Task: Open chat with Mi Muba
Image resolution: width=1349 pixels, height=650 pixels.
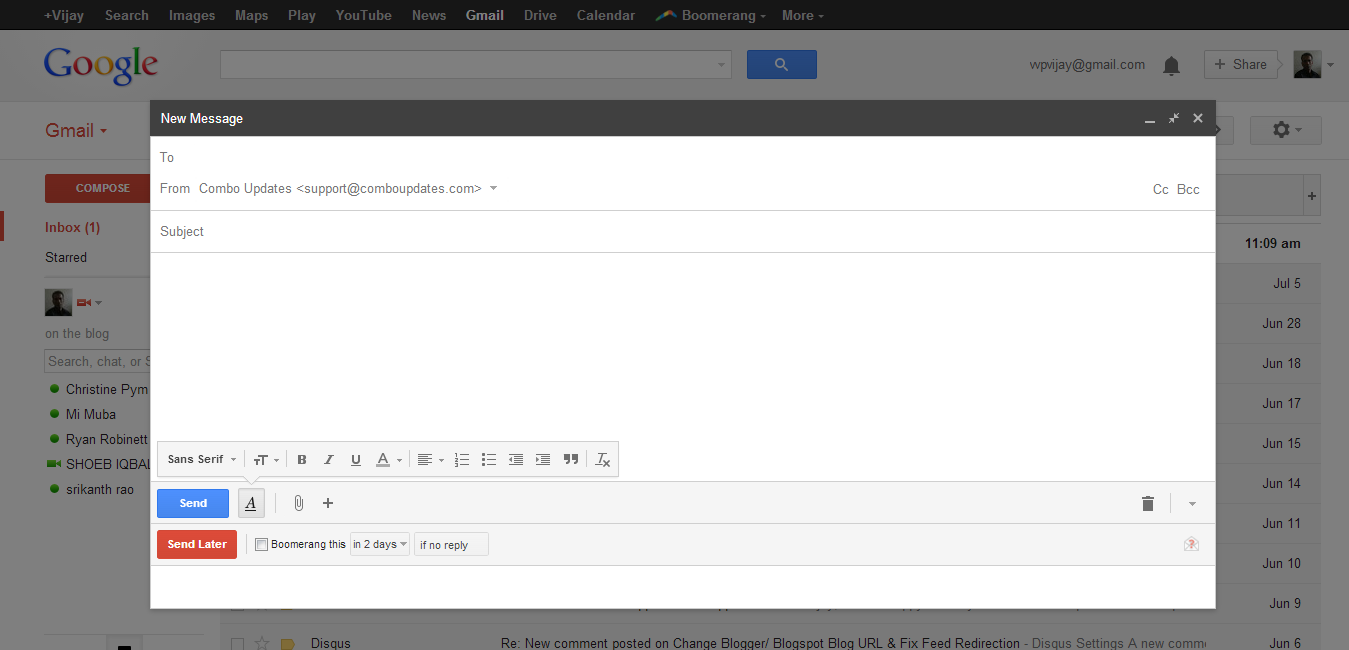Action: pyautogui.click(x=91, y=414)
